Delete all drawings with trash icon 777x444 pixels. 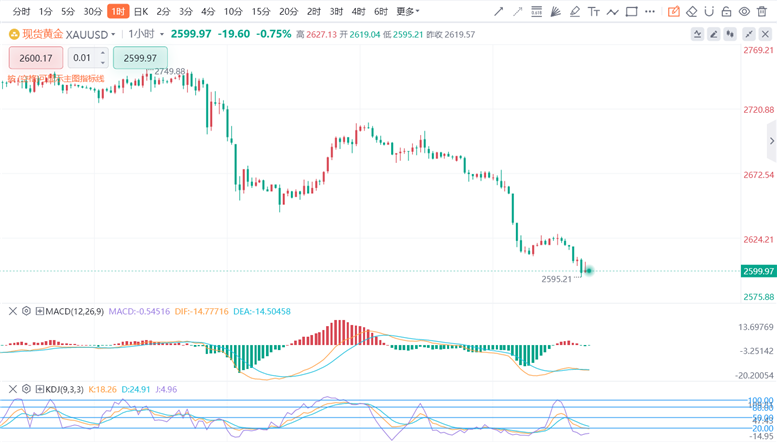pyautogui.click(x=762, y=11)
